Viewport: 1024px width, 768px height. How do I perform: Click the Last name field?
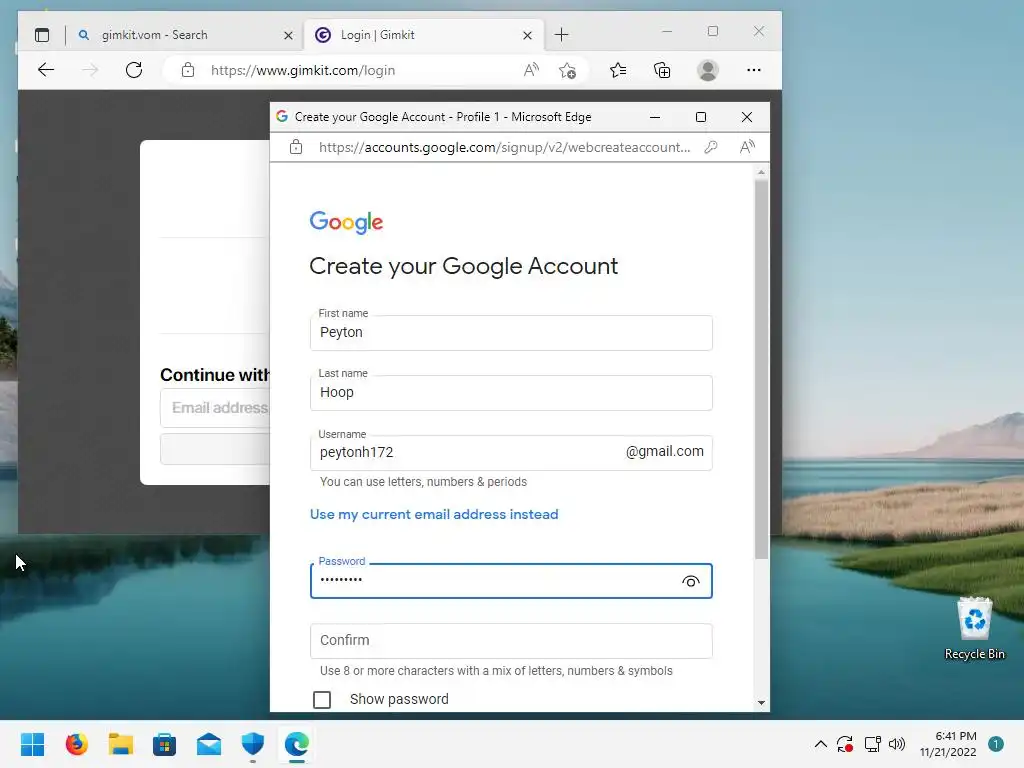click(511, 392)
